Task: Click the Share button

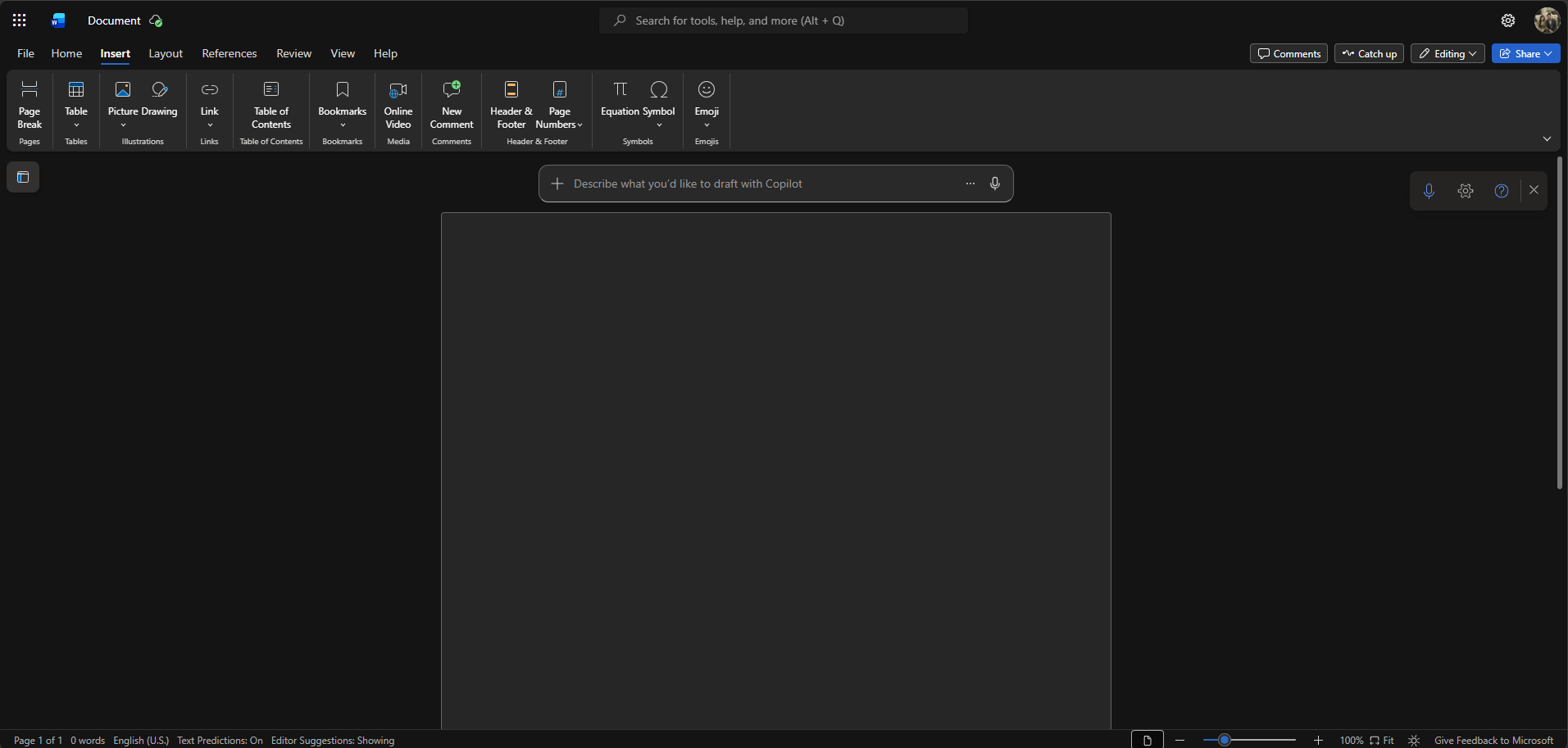Action: coord(1525,53)
